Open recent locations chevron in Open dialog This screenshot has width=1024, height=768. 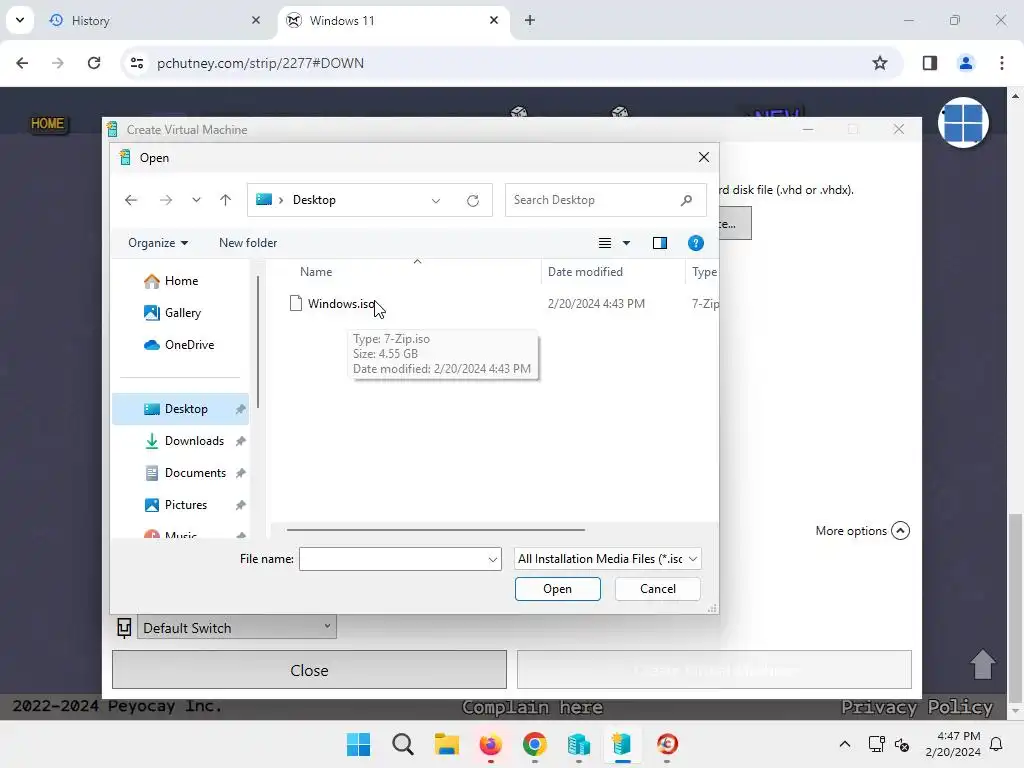pos(196,200)
